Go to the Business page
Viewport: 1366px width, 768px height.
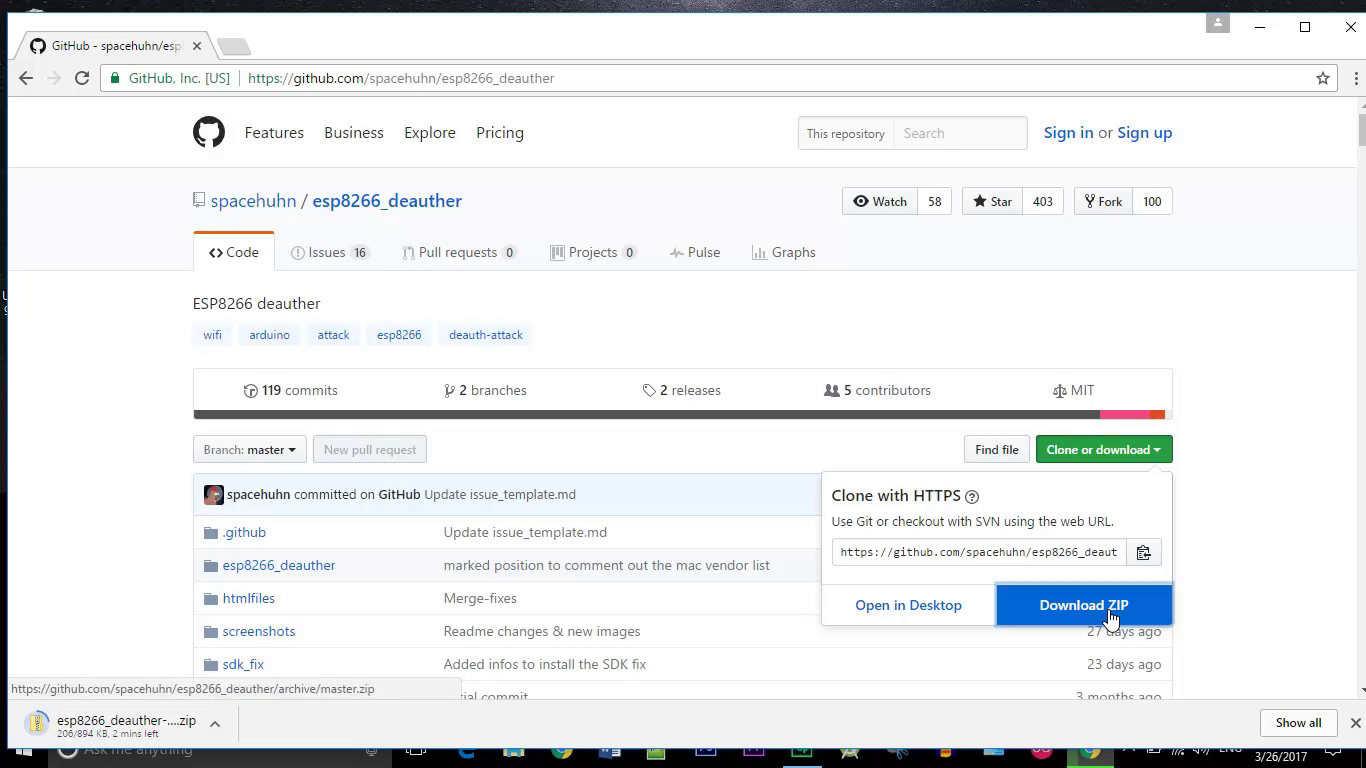point(354,133)
